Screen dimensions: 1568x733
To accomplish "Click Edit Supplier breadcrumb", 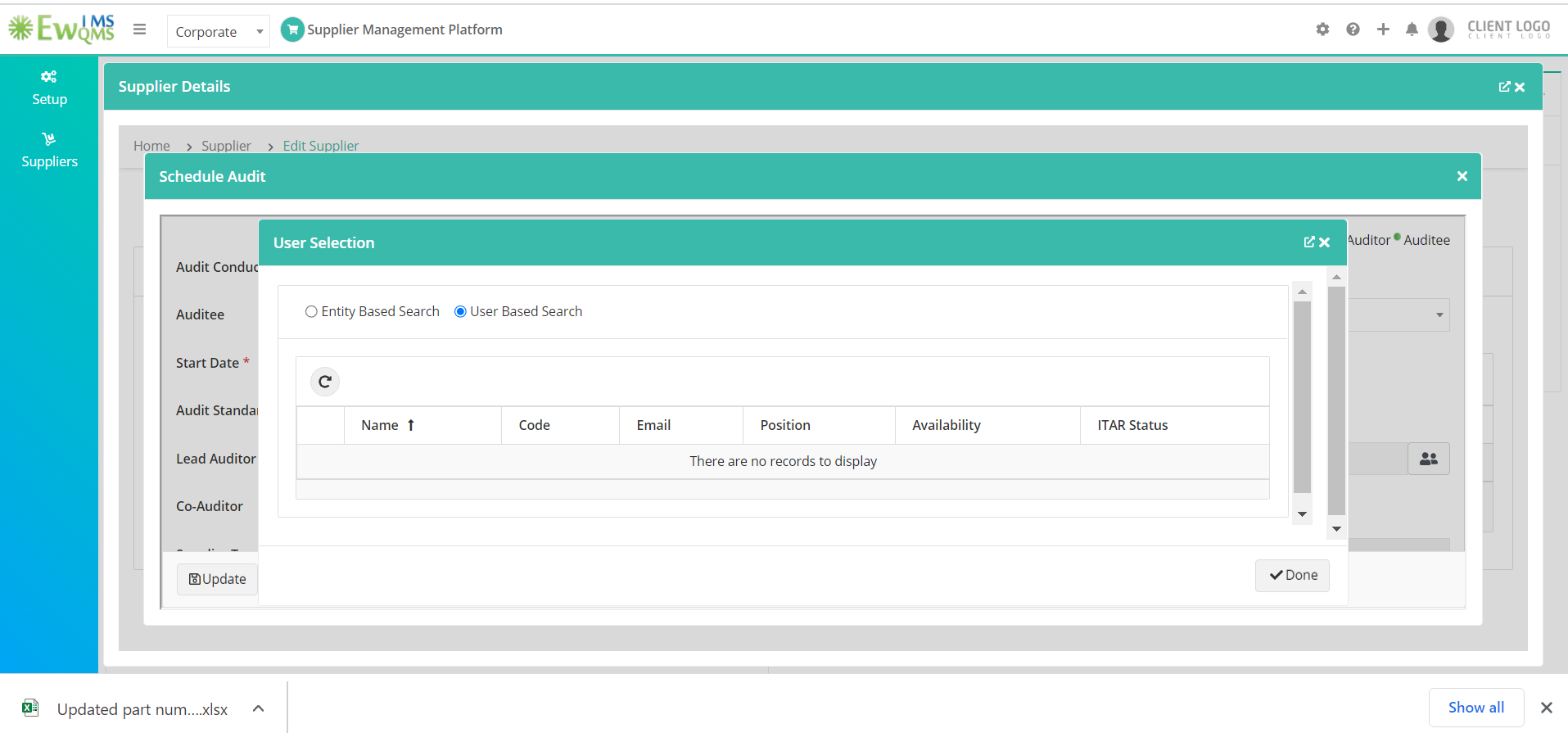I will [x=321, y=146].
